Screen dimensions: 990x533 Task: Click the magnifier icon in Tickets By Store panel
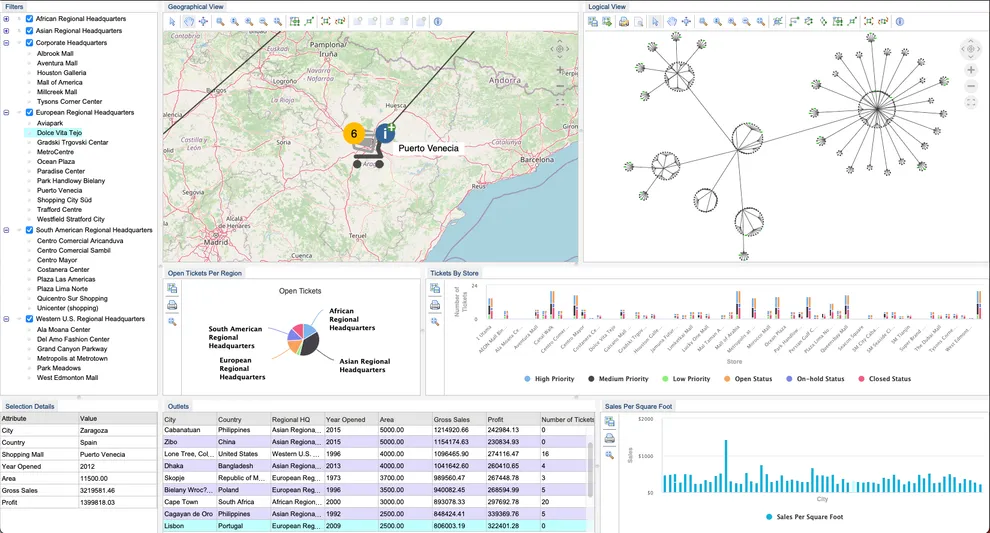[434, 321]
